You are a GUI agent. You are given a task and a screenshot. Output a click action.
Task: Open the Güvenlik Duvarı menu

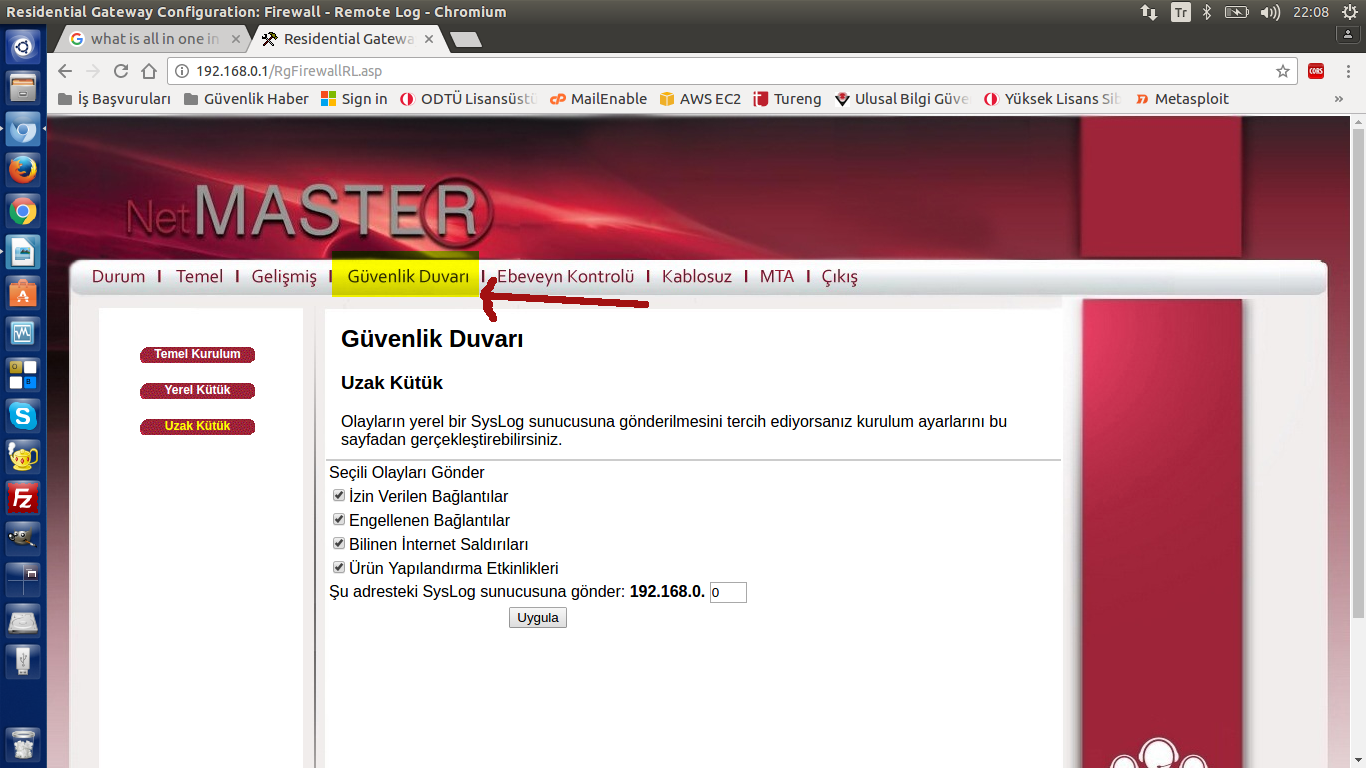pyautogui.click(x=408, y=276)
